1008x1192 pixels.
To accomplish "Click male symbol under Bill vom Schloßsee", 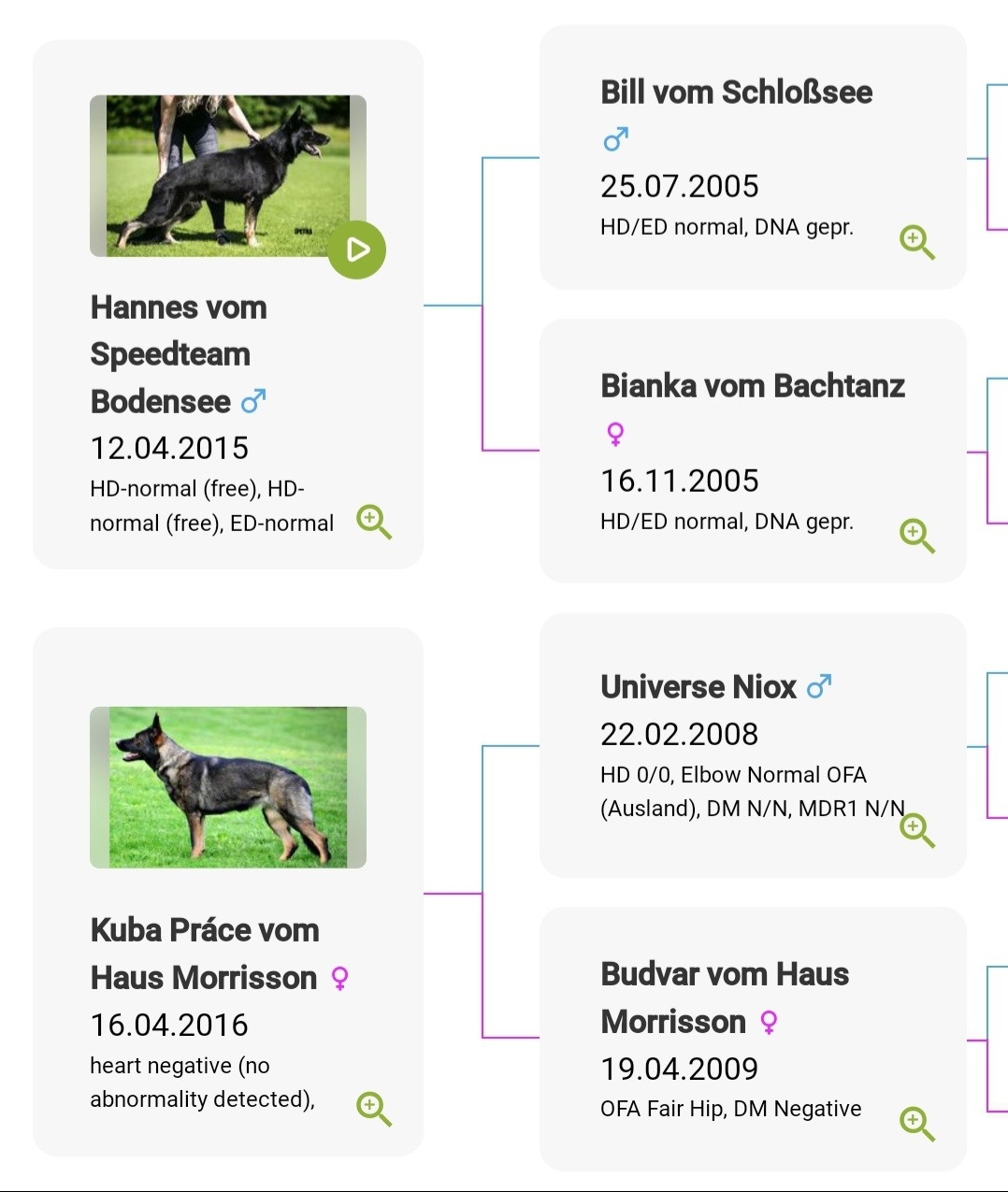I will (x=615, y=139).
